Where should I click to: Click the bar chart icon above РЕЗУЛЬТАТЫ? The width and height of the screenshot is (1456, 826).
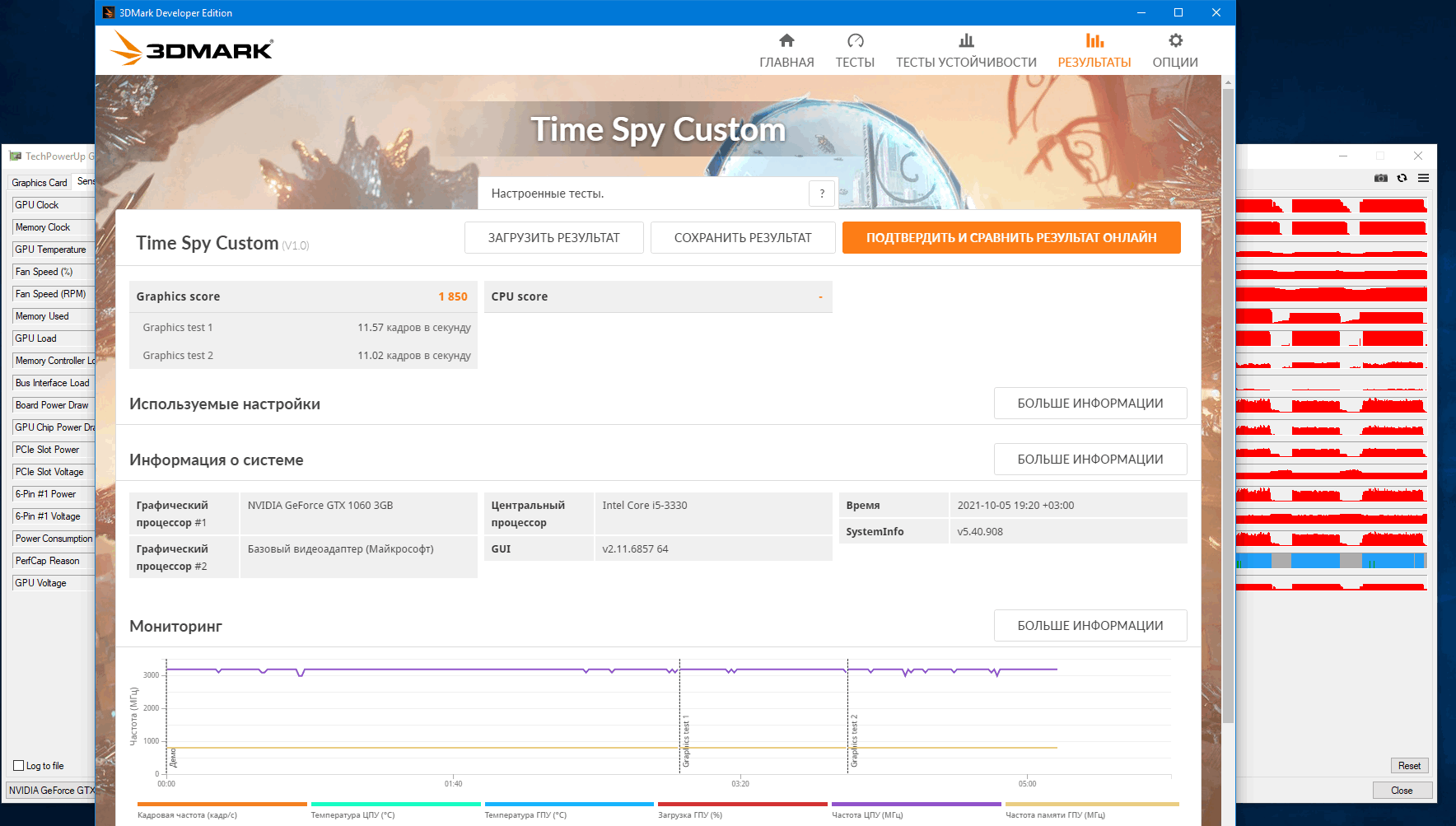(x=1094, y=40)
